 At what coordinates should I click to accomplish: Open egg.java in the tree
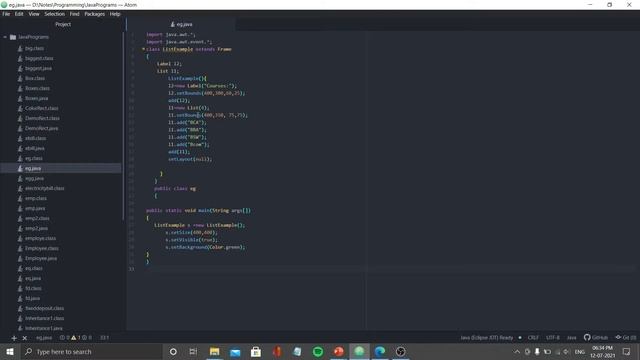[x=34, y=178]
